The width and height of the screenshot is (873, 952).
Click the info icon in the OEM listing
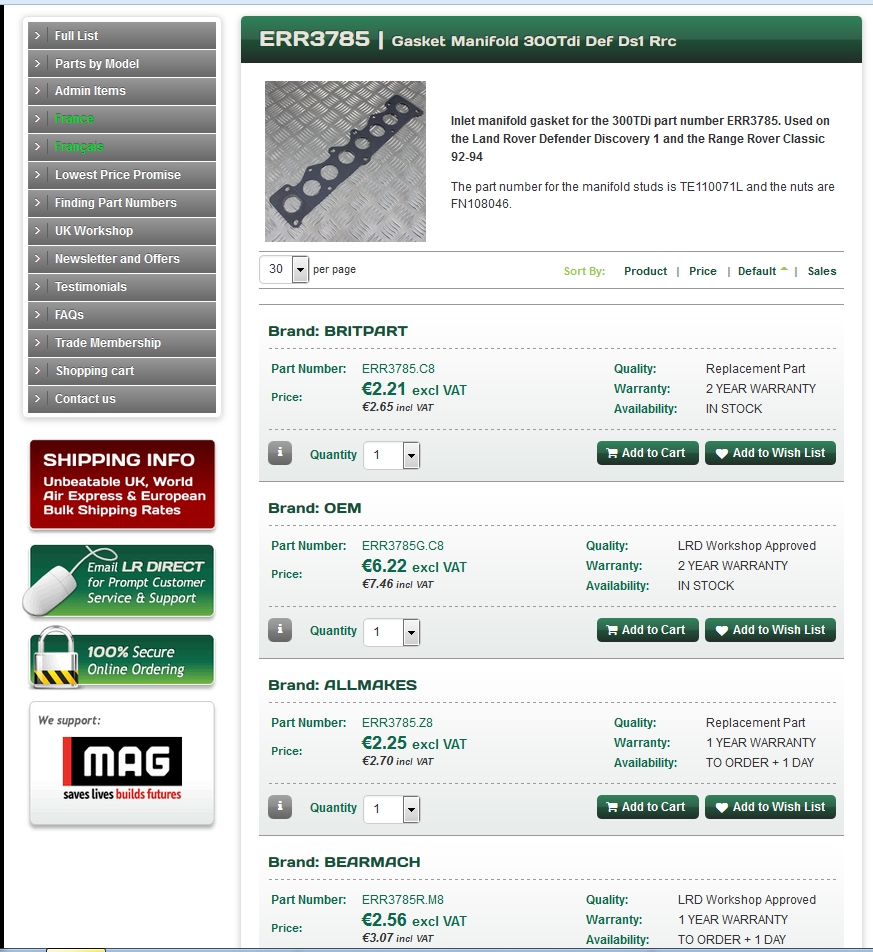280,630
